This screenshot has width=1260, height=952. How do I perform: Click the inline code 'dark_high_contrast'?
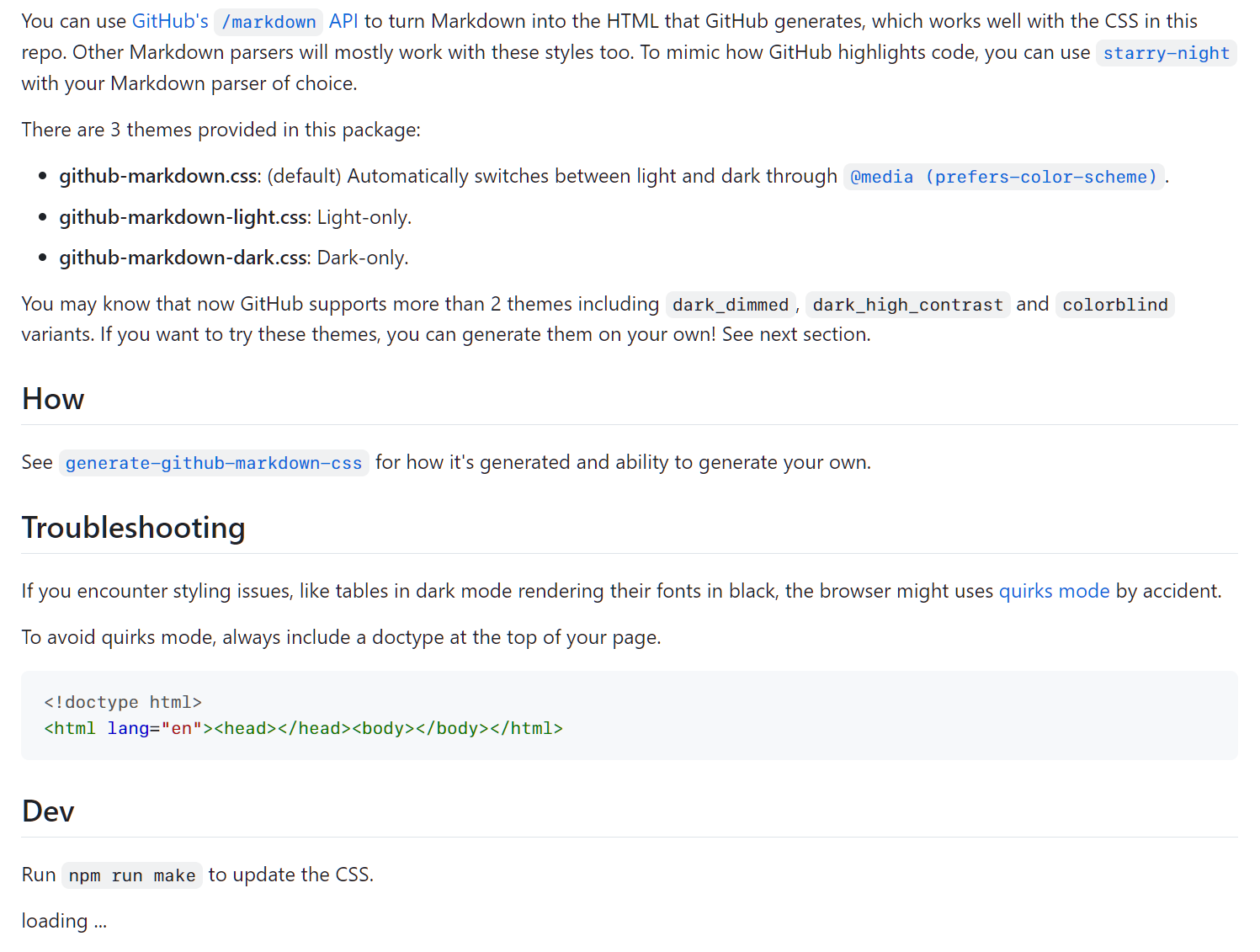pos(907,305)
